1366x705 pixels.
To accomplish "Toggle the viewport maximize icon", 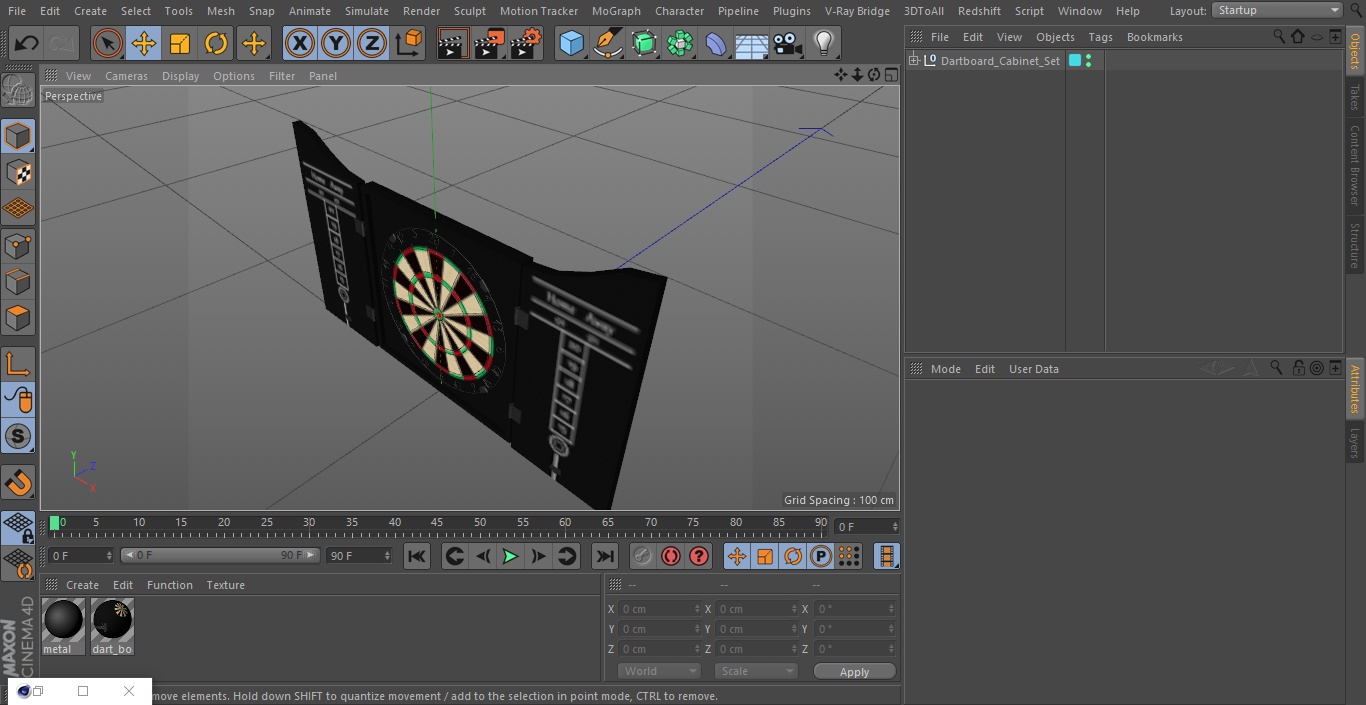I will pos(890,75).
